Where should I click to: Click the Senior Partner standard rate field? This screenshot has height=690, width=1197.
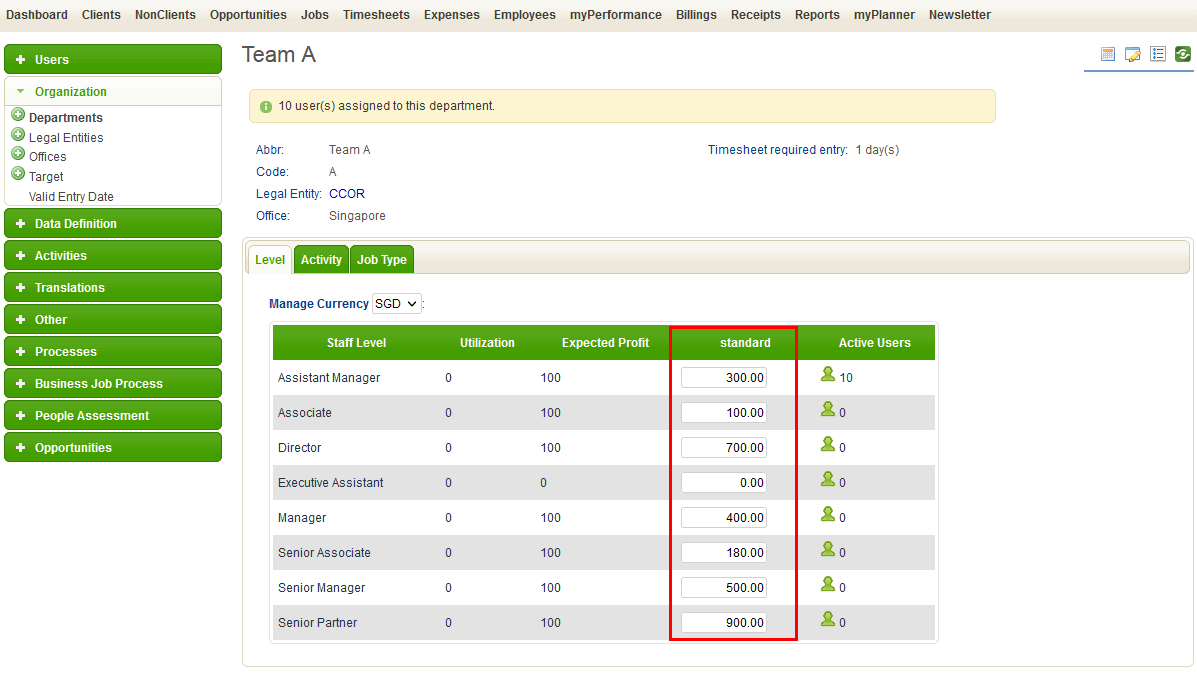click(724, 623)
